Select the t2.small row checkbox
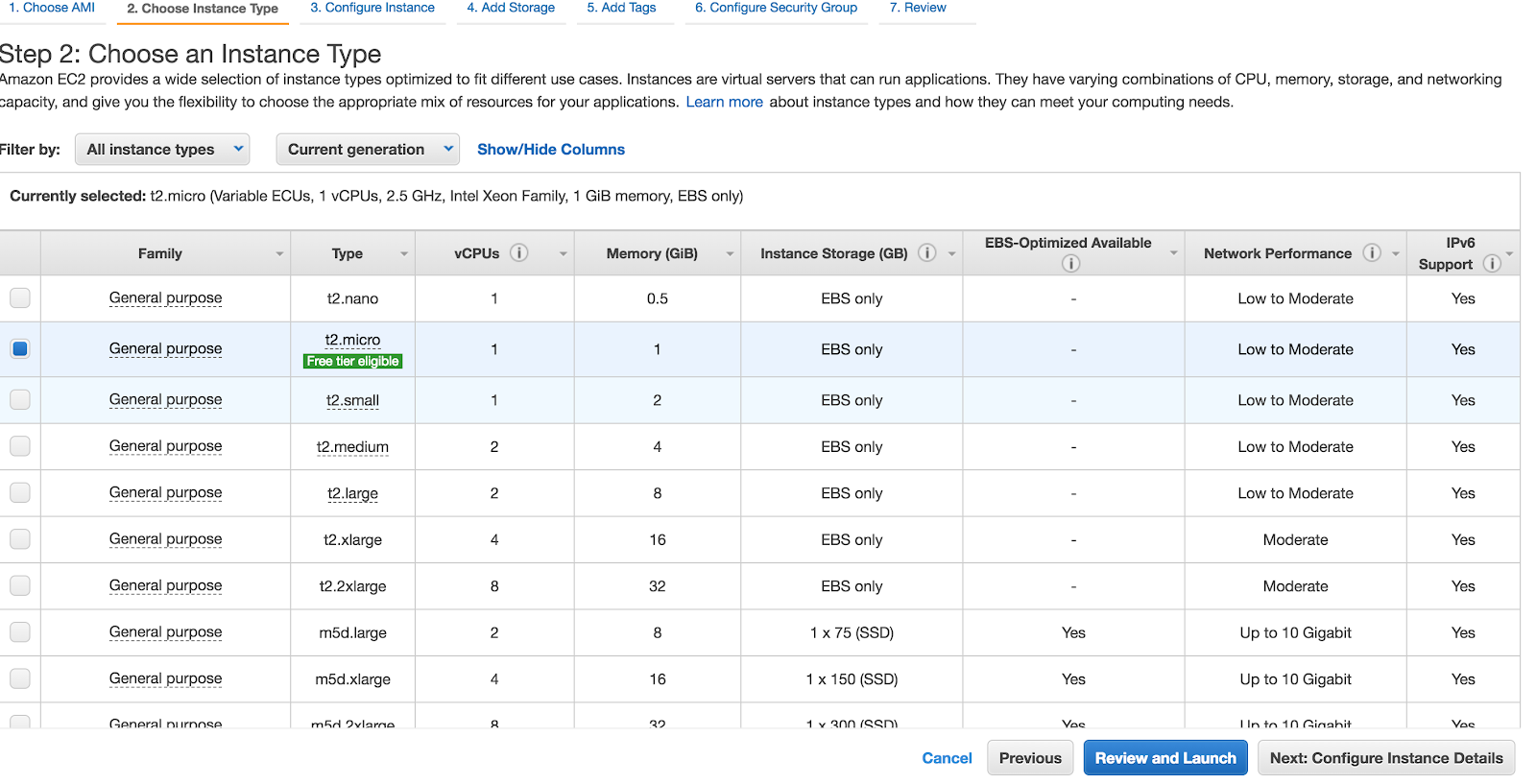1536x784 pixels. (20, 400)
